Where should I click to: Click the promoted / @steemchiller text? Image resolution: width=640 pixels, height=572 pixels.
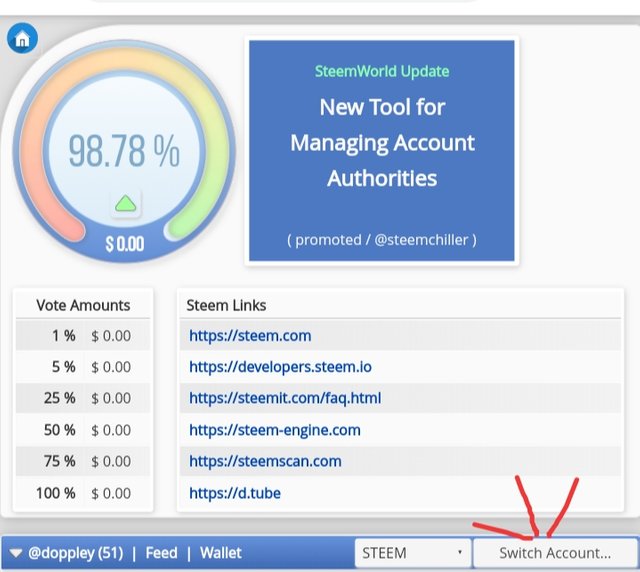click(x=382, y=240)
